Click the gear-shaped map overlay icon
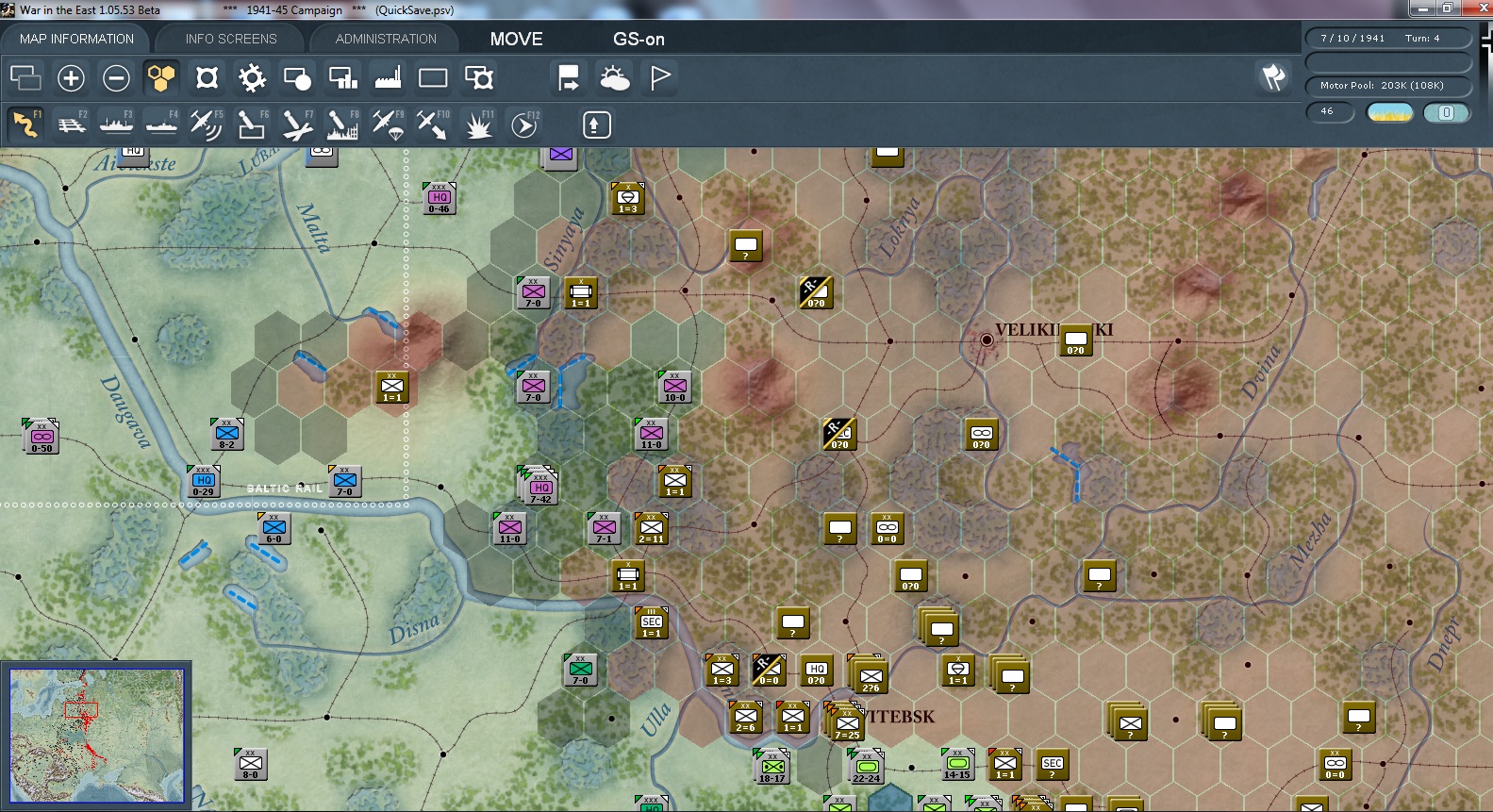Screen dimensions: 1493x812 coord(252,77)
